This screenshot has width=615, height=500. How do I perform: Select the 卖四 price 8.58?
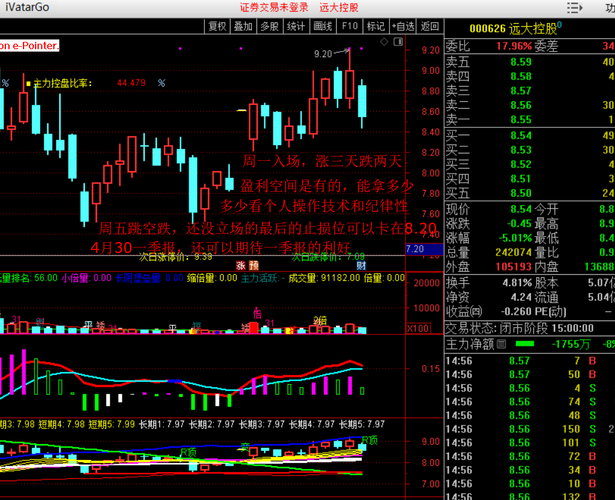pos(521,76)
